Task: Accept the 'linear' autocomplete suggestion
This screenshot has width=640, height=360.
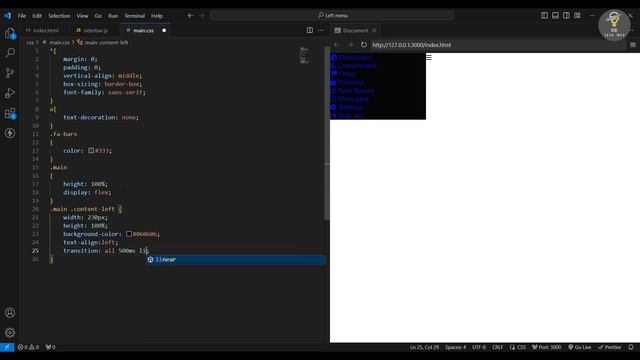Action: pyautogui.click(x=236, y=260)
